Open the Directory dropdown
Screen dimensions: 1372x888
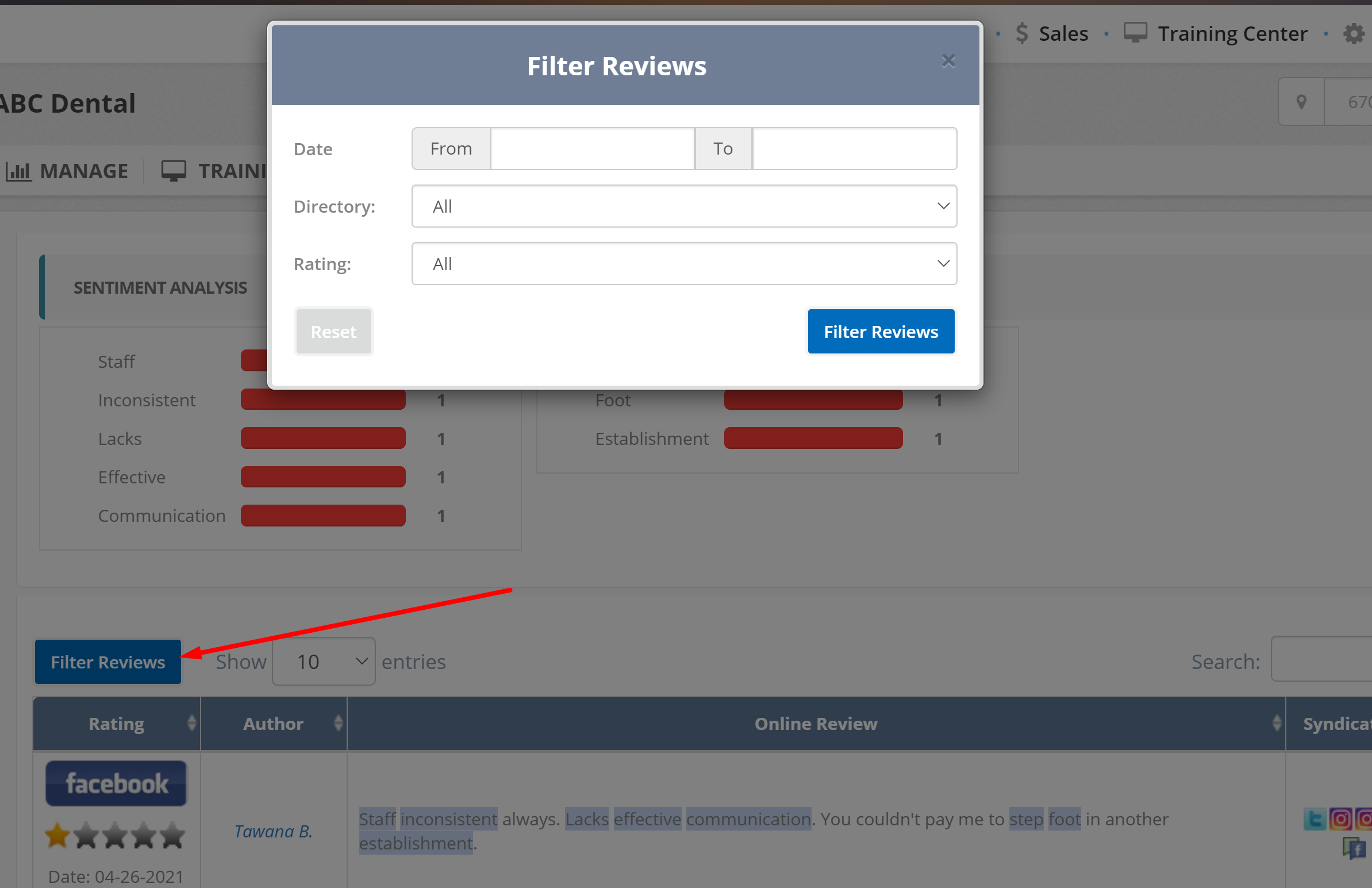(x=683, y=206)
